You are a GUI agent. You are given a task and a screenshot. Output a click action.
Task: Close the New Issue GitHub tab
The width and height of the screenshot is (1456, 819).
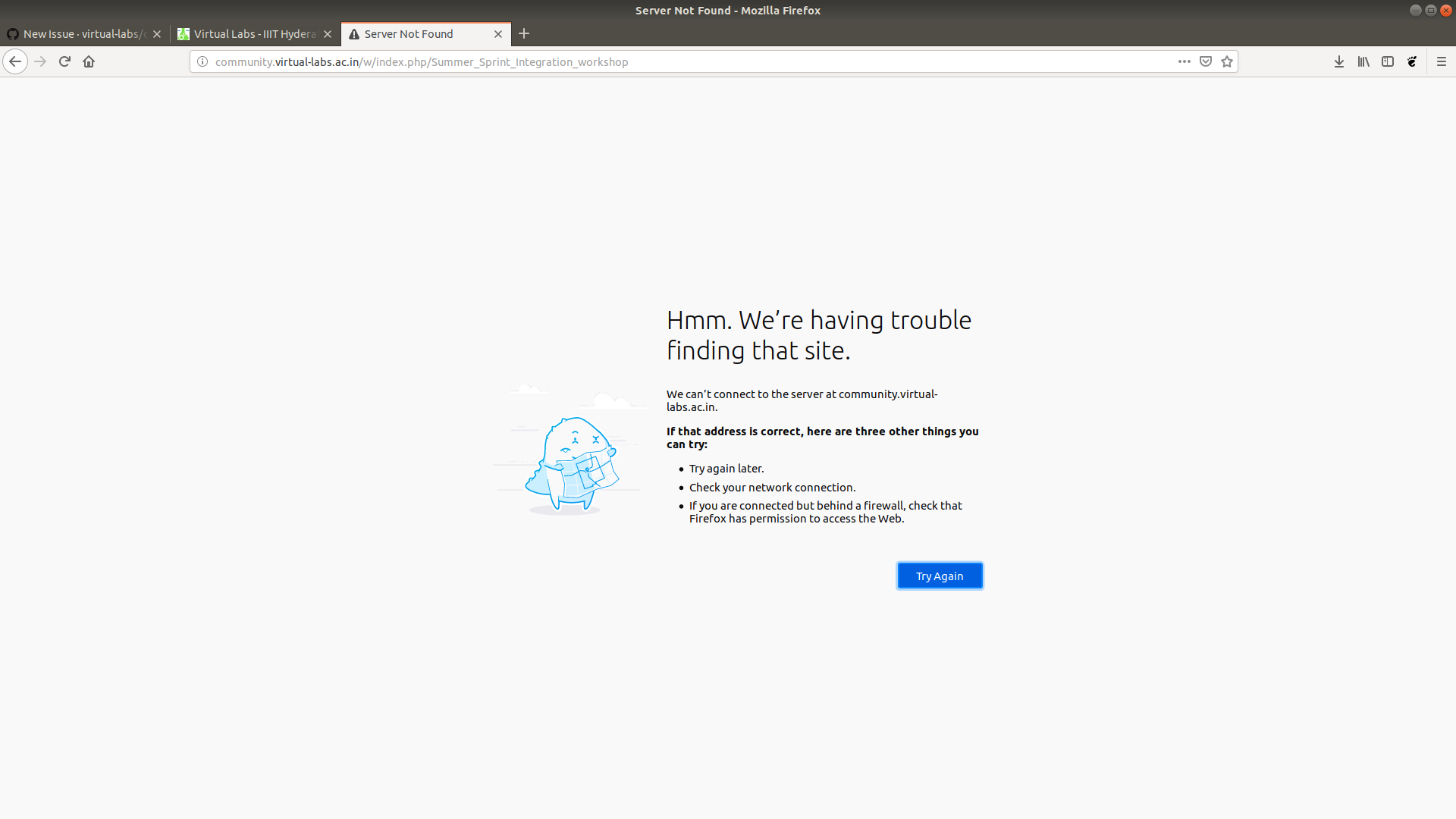click(157, 34)
